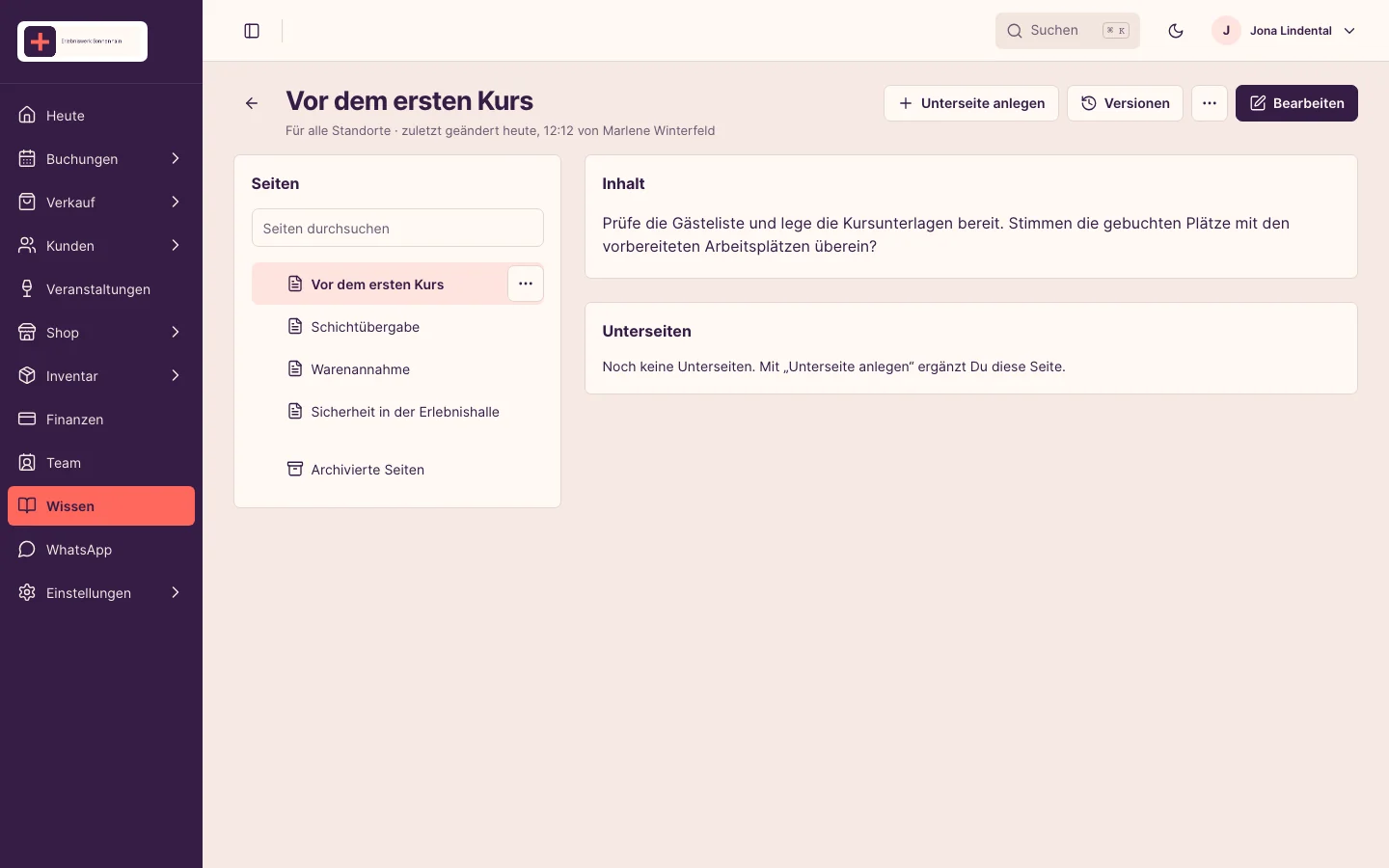Screen dimensions: 1389x868
Task: Open the Warenannahme page
Action: coord(397,369)
